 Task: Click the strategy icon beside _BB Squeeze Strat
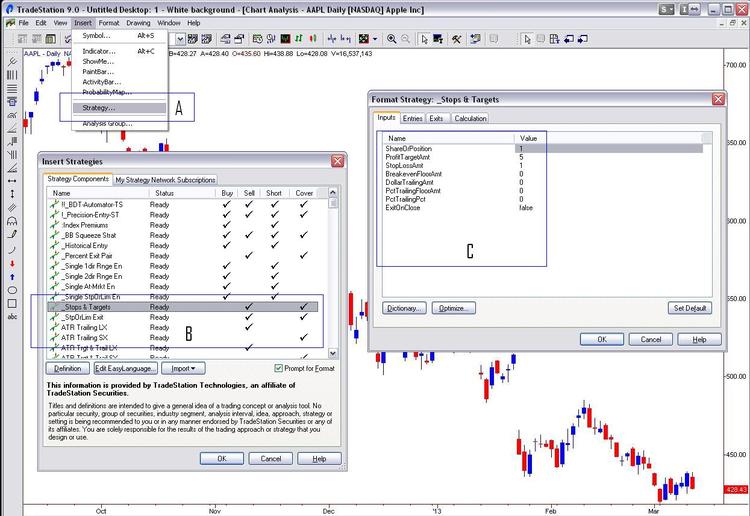(x=54, y=235)
